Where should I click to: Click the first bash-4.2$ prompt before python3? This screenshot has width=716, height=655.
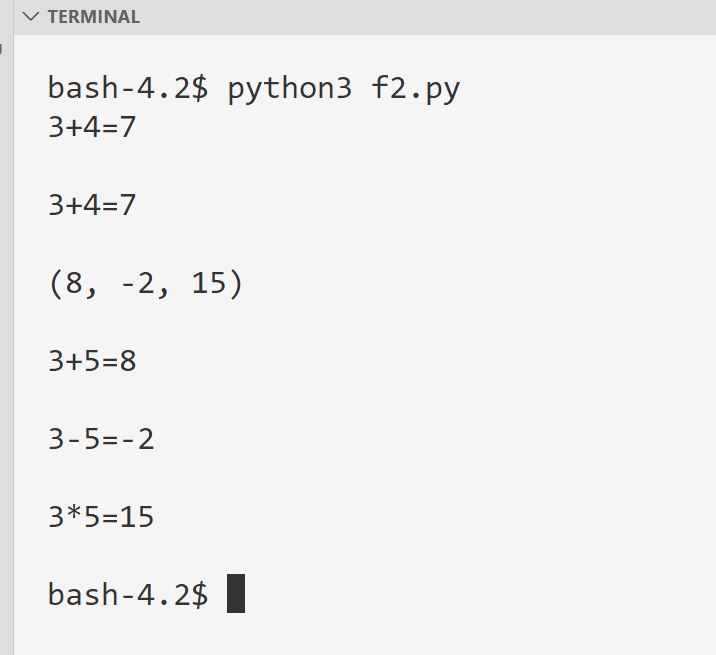tap(128, 89)
